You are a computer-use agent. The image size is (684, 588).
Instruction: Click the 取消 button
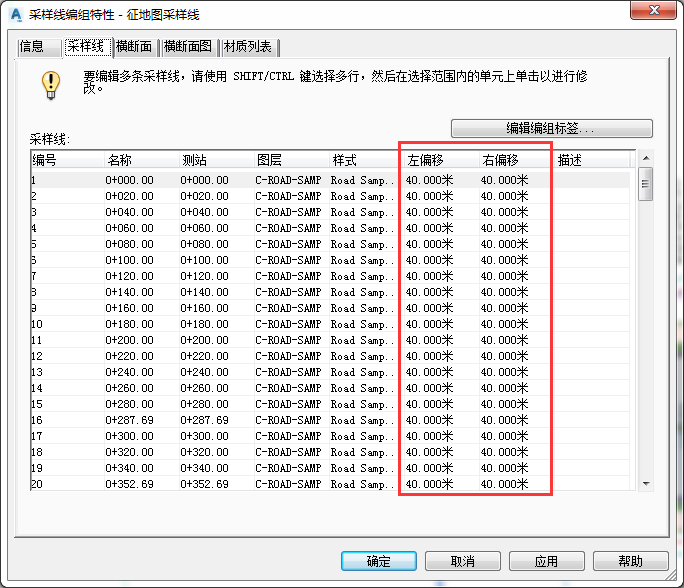point(463,561)
